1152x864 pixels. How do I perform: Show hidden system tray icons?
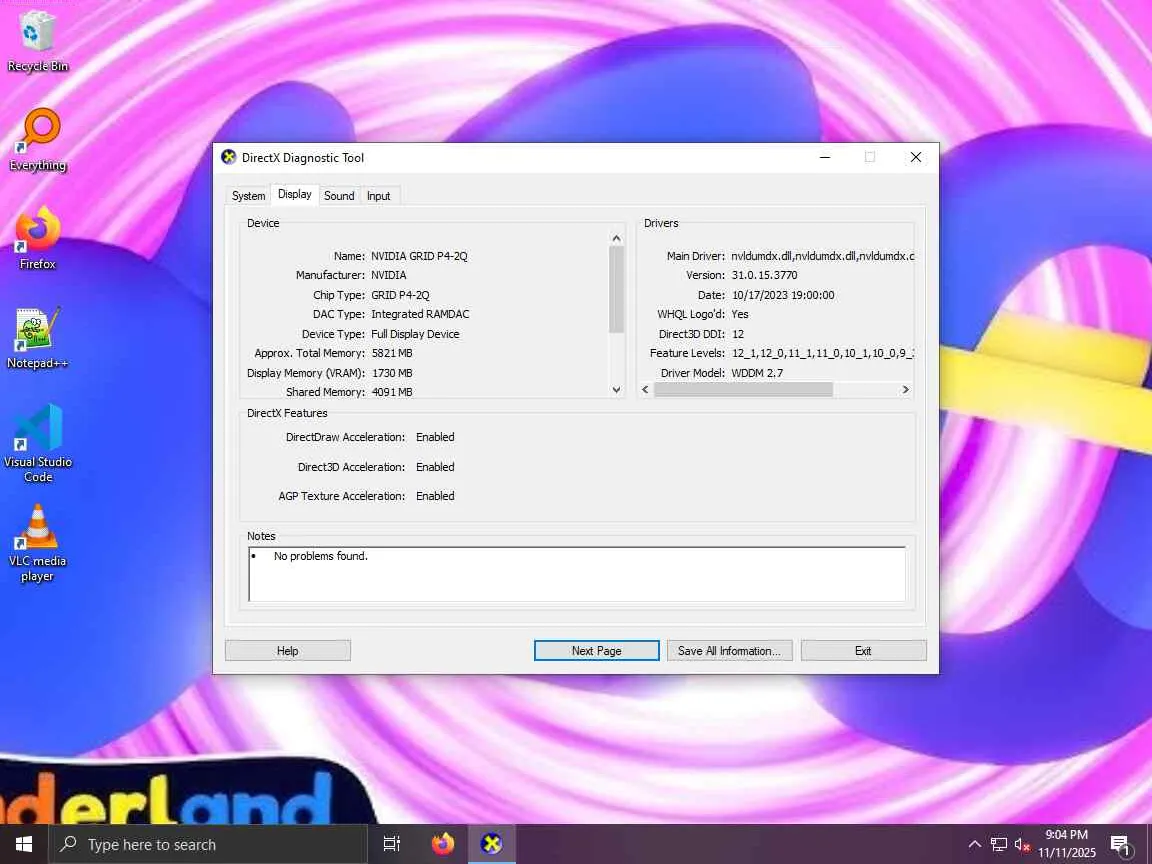(974, 844)
